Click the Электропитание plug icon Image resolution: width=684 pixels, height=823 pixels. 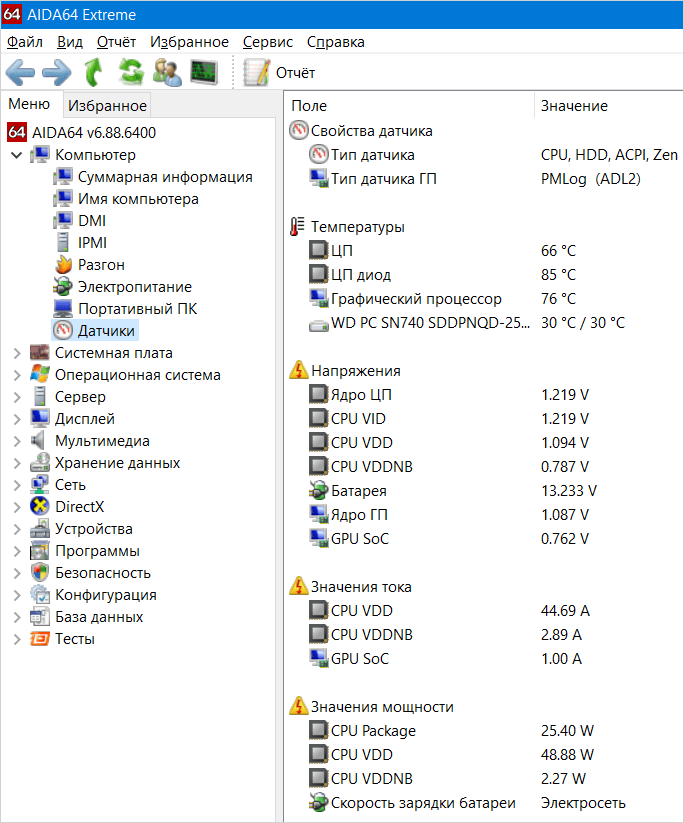point(63,287)
